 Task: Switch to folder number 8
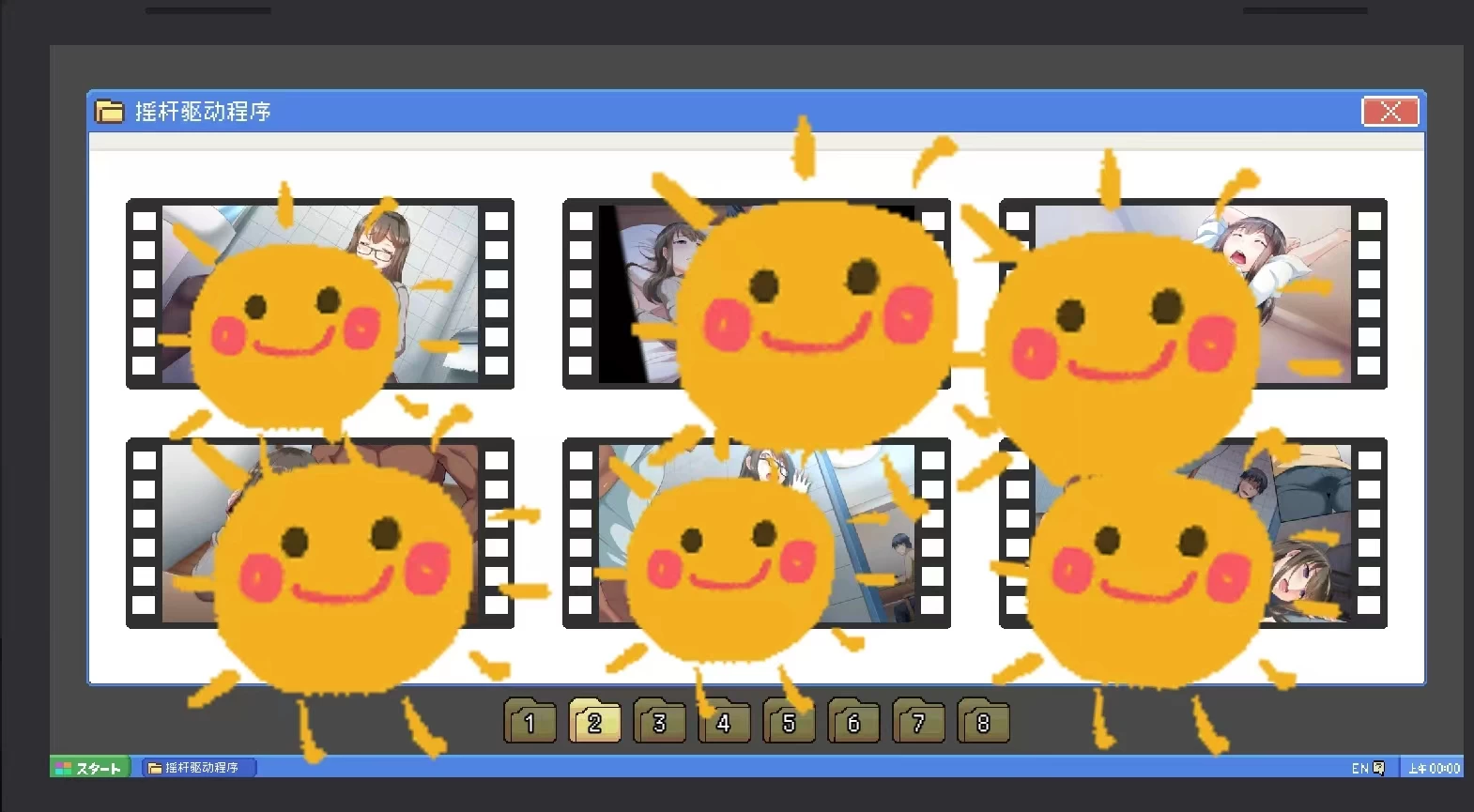(984, 721)
